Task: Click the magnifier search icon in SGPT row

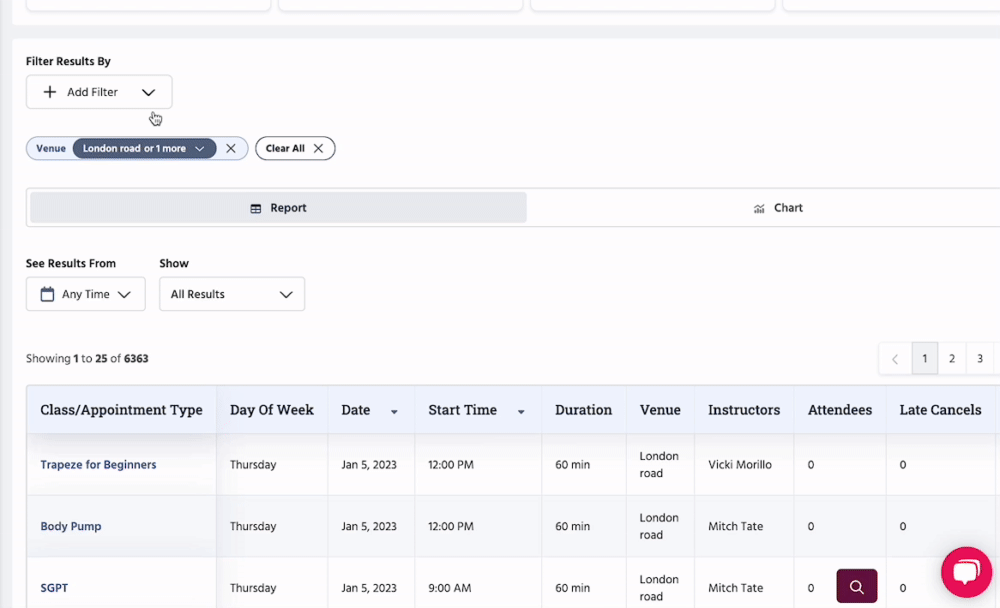Action: pyautogui.click(x=856, y=586)
